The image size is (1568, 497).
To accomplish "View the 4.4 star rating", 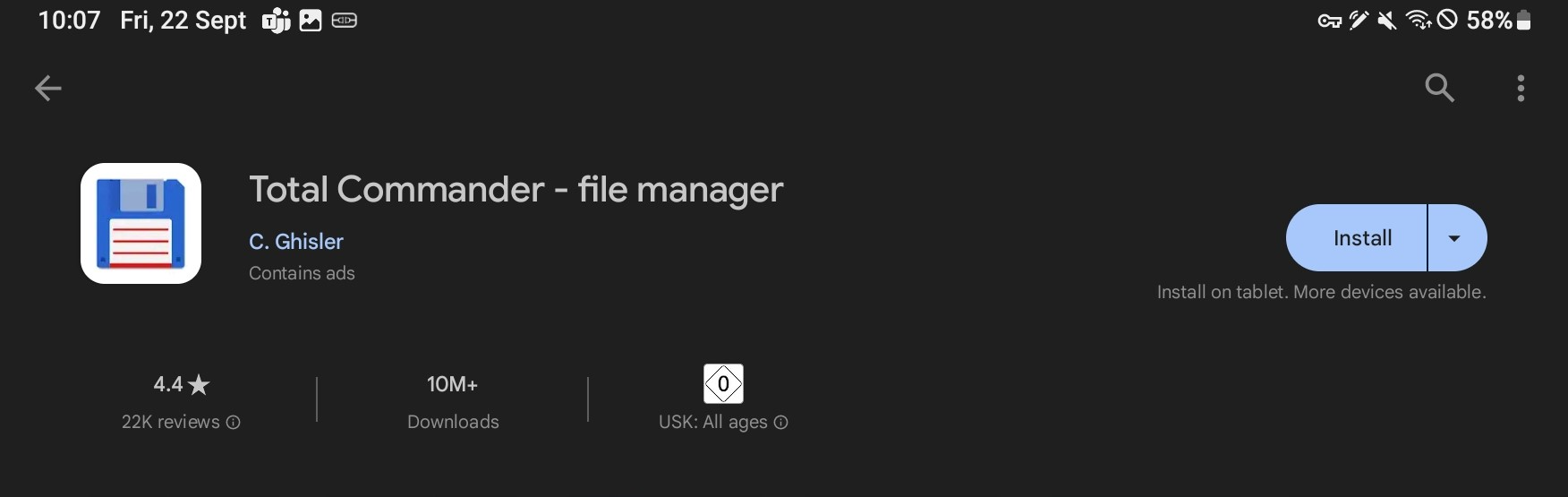I will (181, 384).
